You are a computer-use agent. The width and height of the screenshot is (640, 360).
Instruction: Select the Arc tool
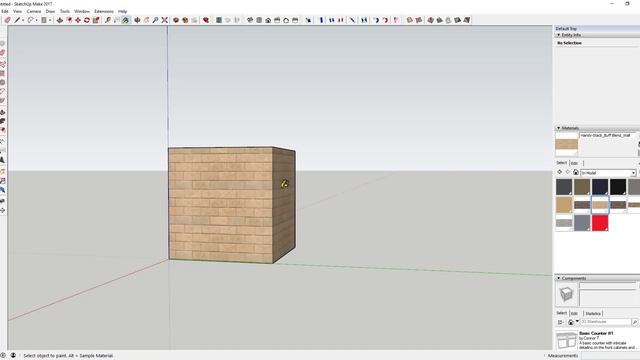click(30, 20)
